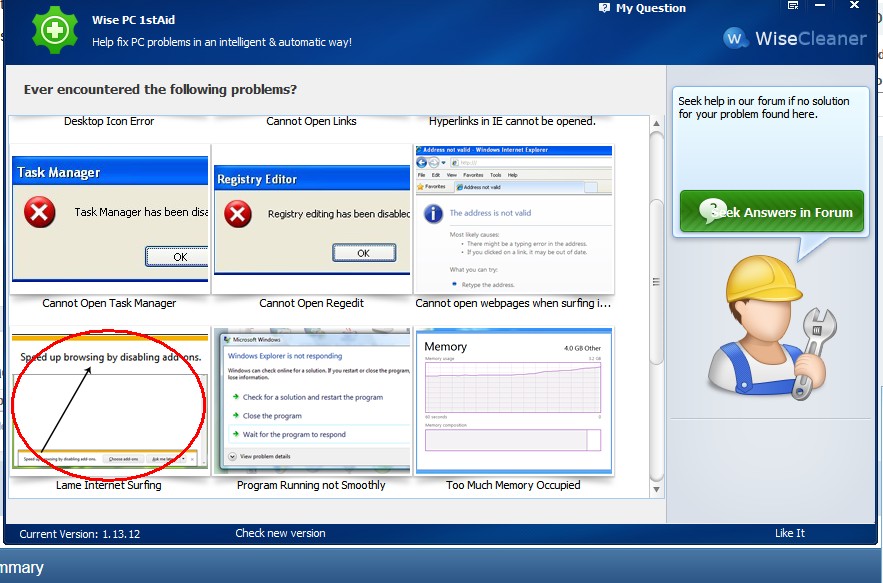The image size is (883, 583).
Task: Click the Like It link
Action: point(790,533)
